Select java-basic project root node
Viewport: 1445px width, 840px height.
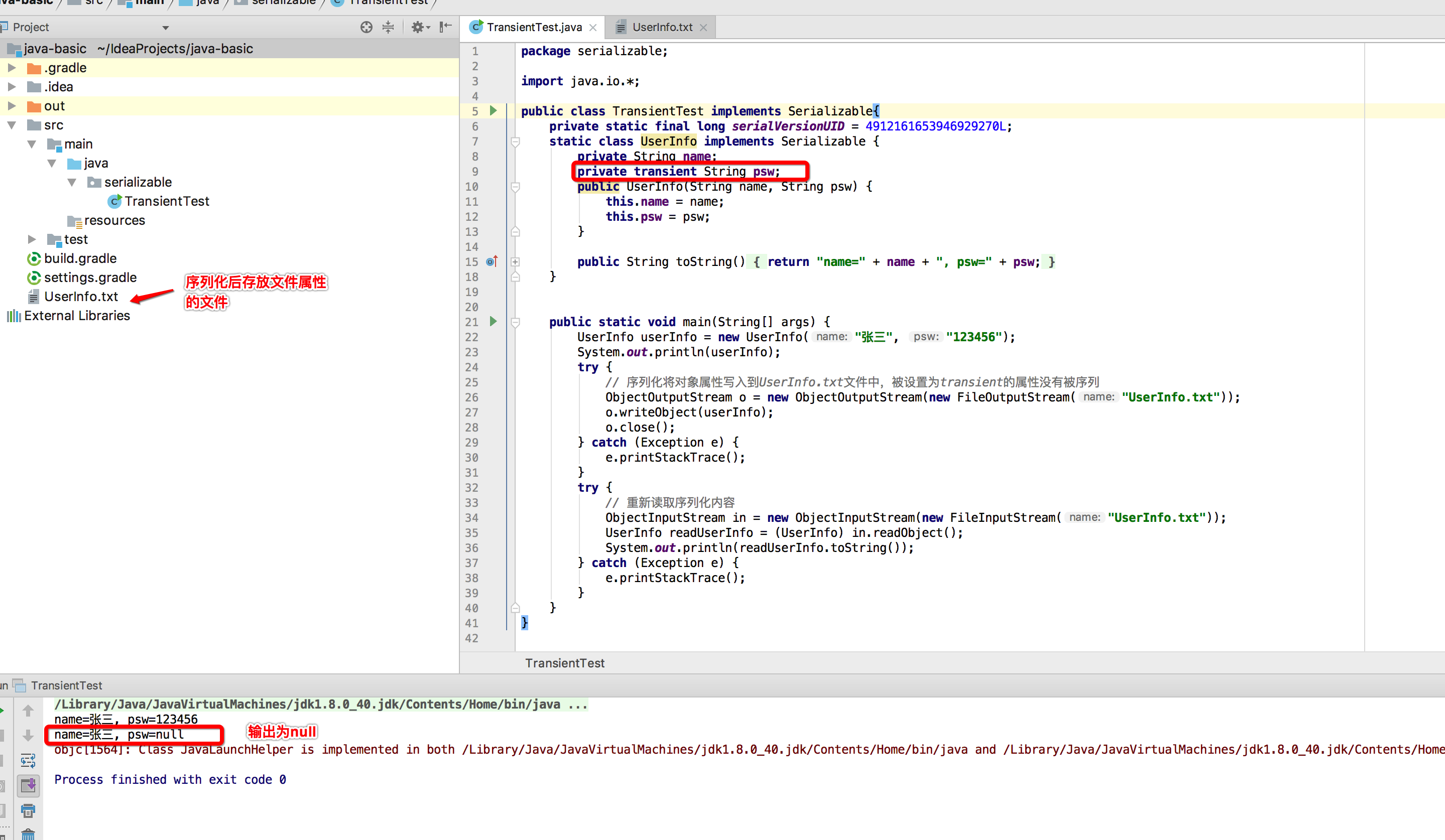[55, 49]
